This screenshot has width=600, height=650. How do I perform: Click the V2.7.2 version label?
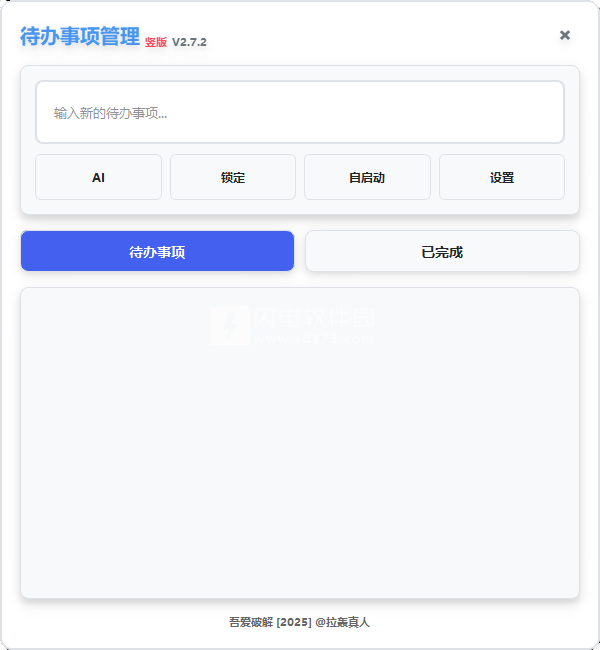pyautogui.click(x=189, y=42)
